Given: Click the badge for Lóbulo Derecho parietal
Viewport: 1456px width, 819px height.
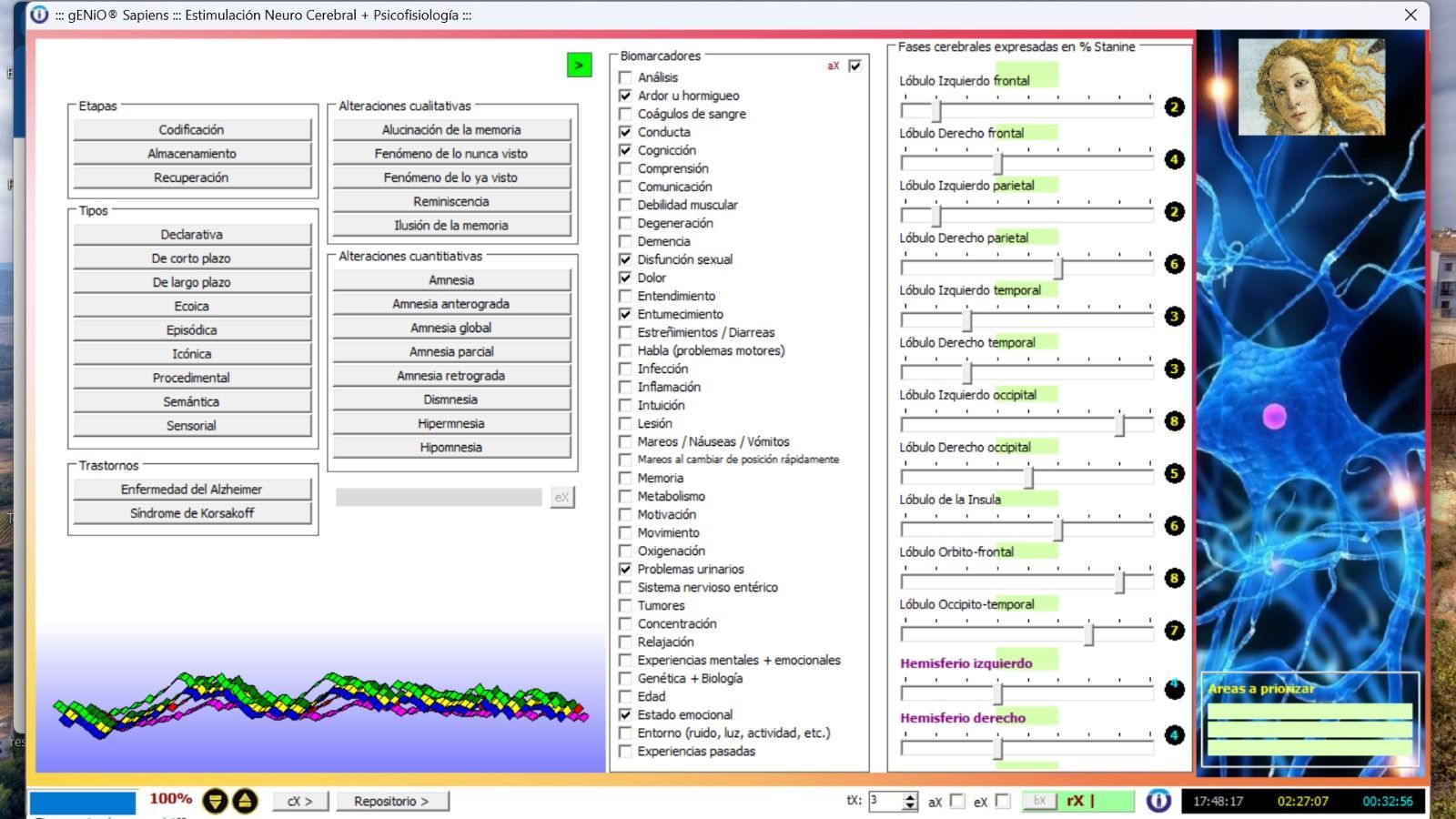Looking at the screenshot, I should (1174, 264).
